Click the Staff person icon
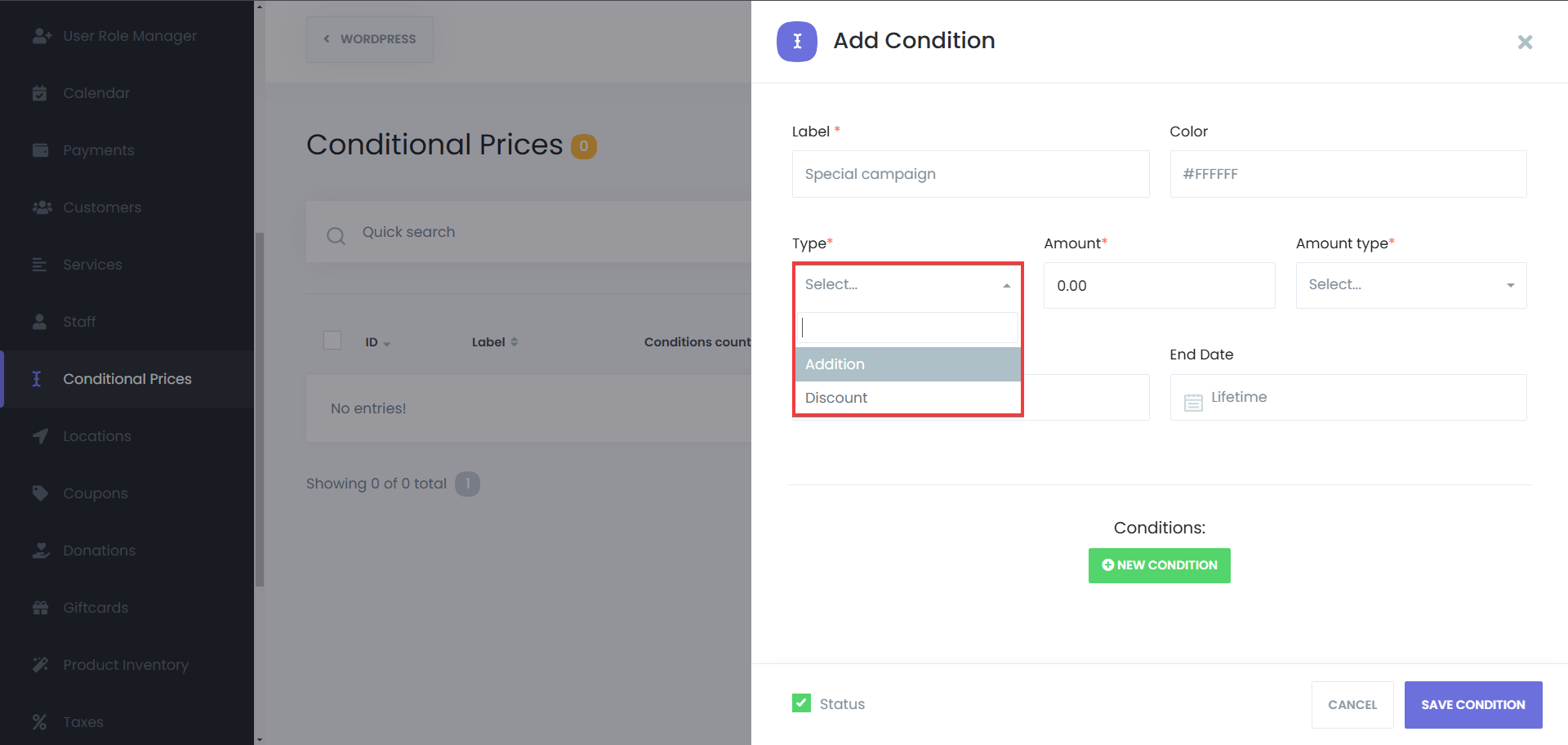 (x=39, y=322)
